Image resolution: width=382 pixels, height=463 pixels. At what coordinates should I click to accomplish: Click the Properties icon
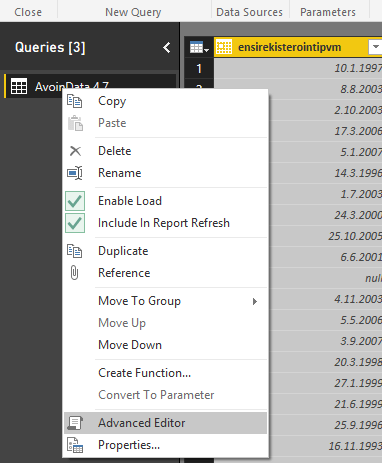(75, 445)
